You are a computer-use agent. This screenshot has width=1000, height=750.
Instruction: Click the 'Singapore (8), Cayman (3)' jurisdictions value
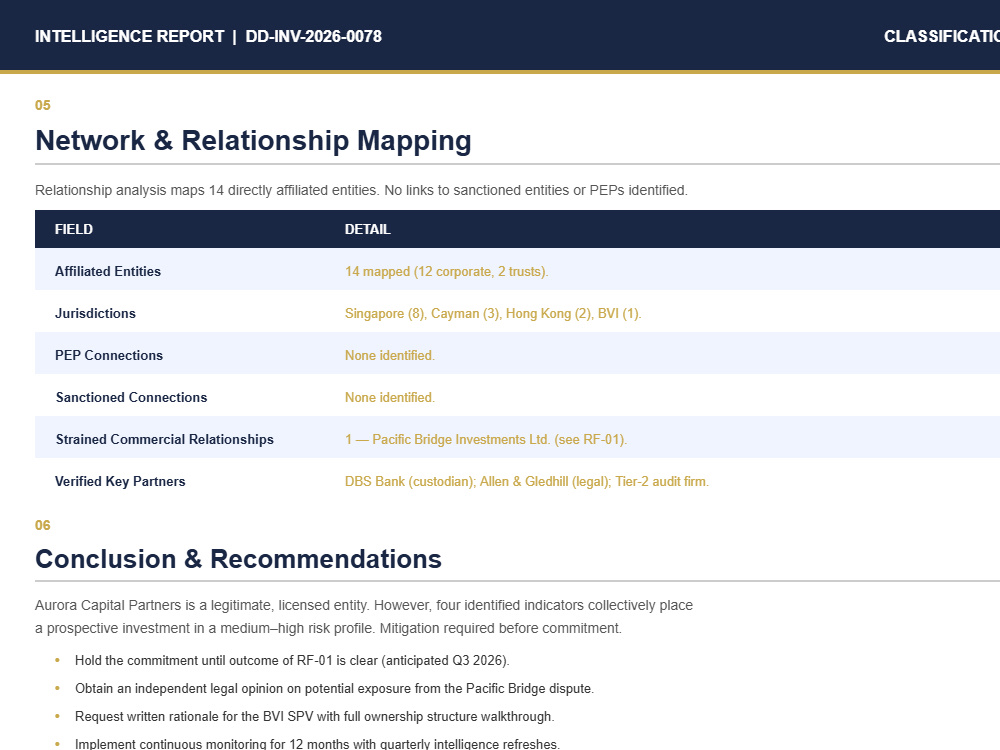(x=493, y=313)
